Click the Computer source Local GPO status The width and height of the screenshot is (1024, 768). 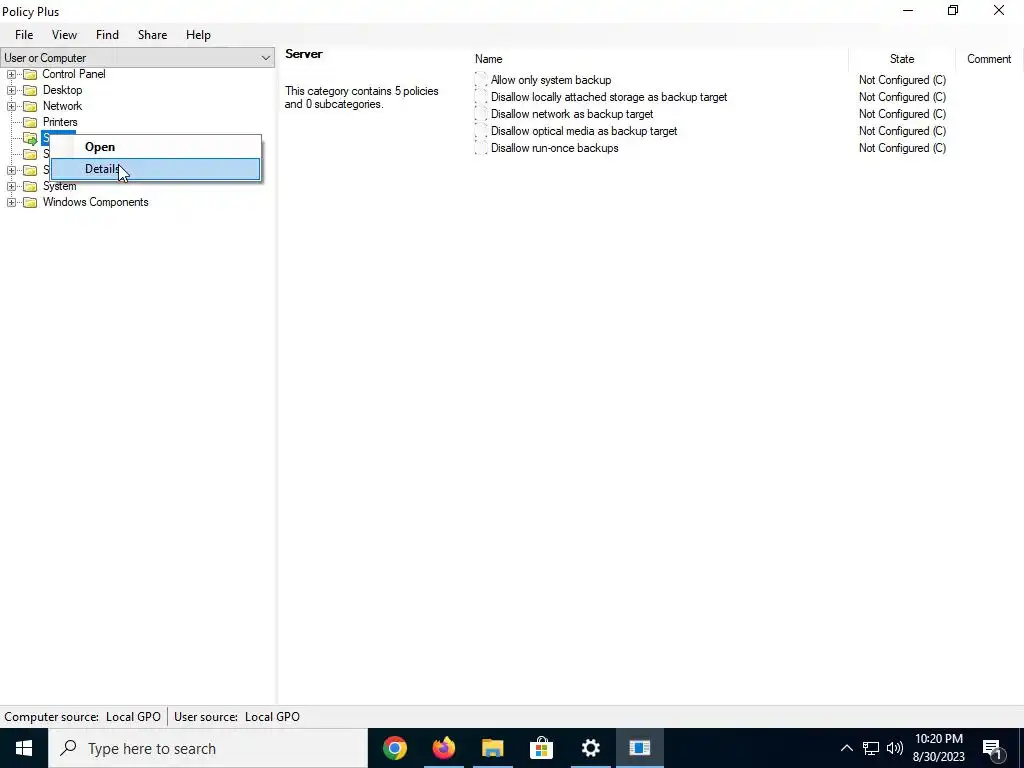click(83, 716)
